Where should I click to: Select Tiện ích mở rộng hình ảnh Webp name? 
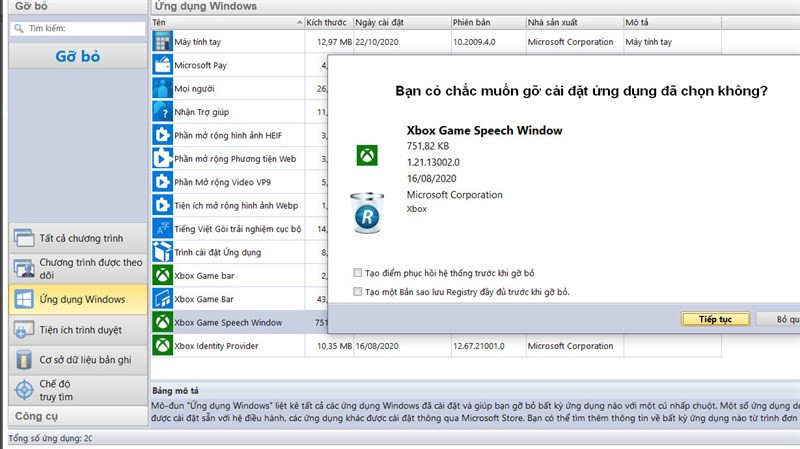pos(236,206)
